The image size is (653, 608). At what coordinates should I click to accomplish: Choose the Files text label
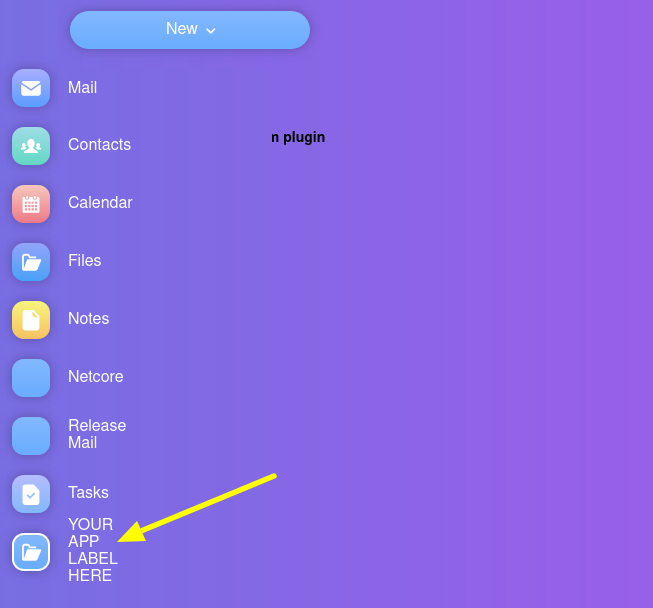click(x=85, y=260)
